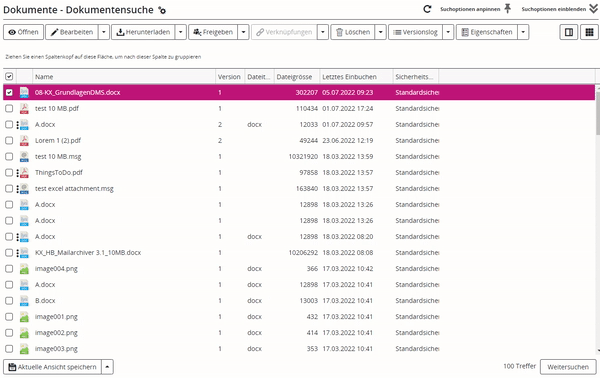Expand the Versionslog dropdown arrow
This screenshot has height=378, width=600.
pos(448,32)
